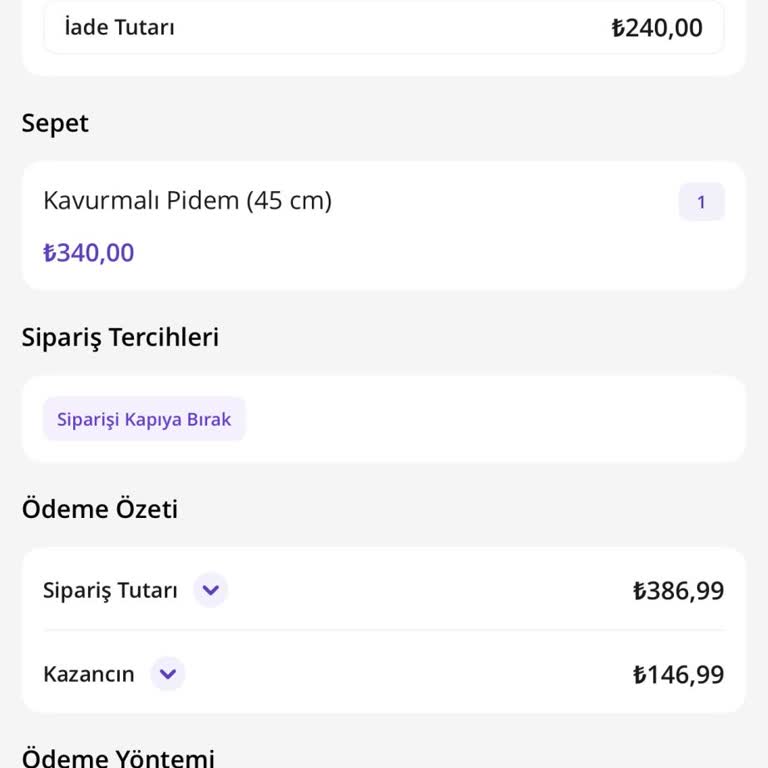Tap the ₺386,99 order total

click(x=678, y=591)
